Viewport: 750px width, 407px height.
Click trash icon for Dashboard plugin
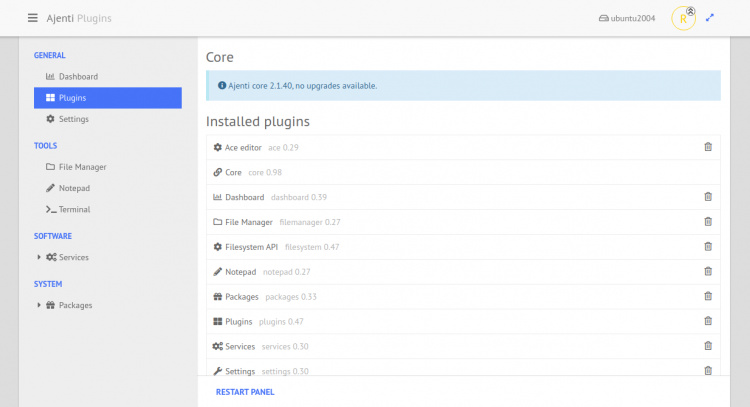click(x=708, y=197)
